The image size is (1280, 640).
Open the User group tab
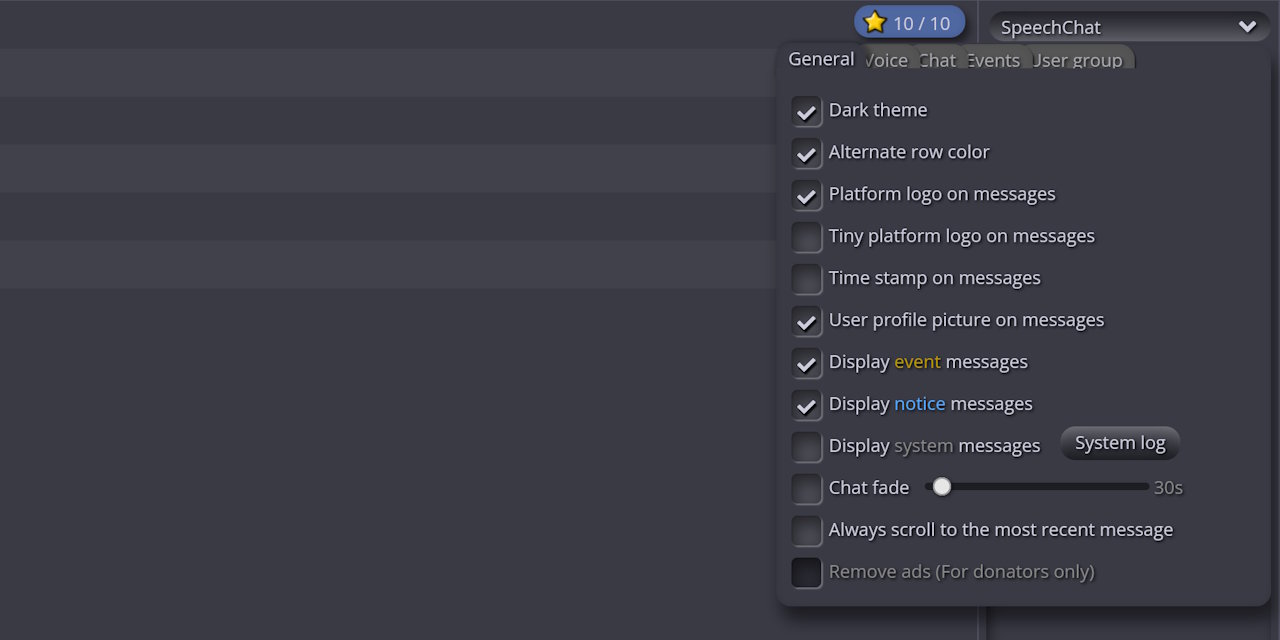point(1080,60)
